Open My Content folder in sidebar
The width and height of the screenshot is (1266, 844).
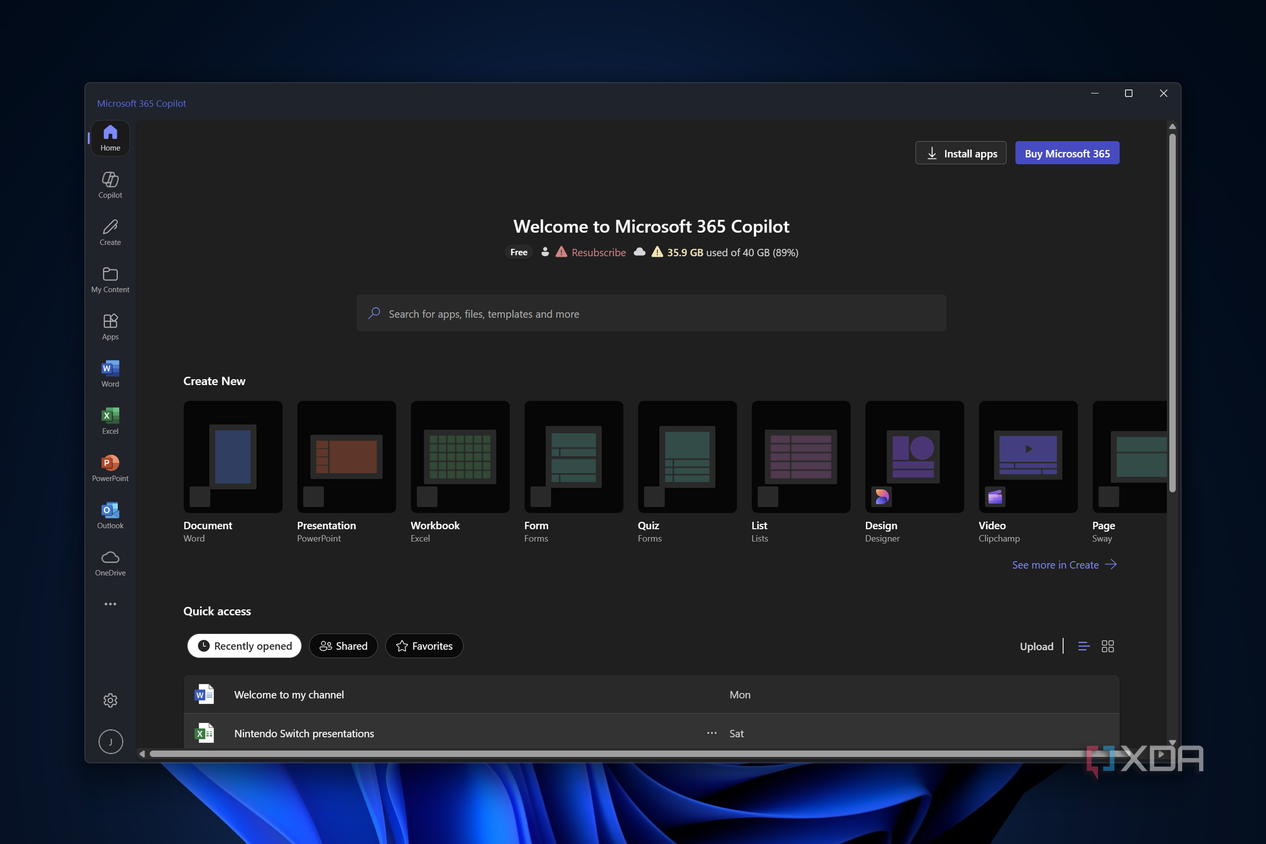point(110,279)
